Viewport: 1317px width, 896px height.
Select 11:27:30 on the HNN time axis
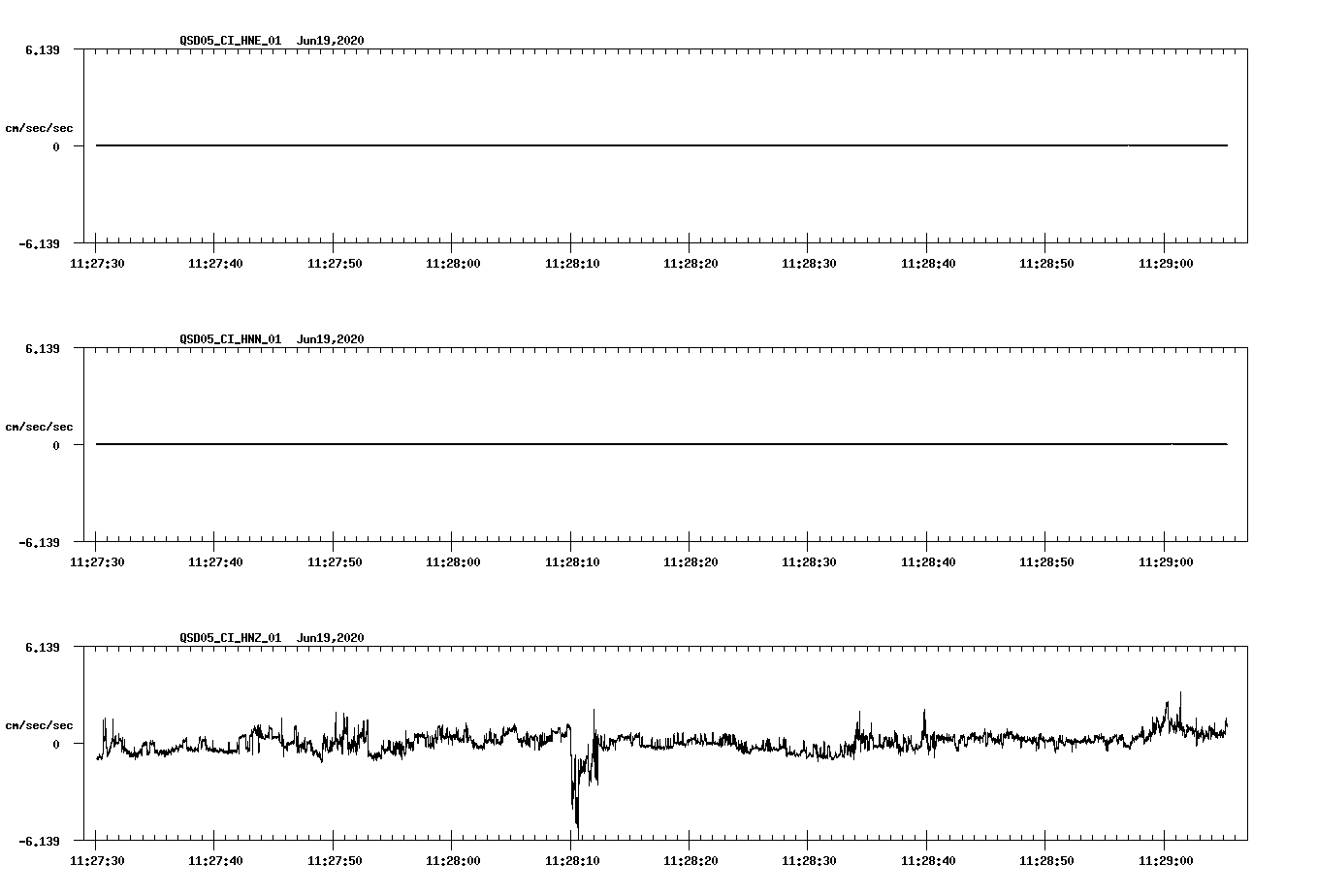96,562
